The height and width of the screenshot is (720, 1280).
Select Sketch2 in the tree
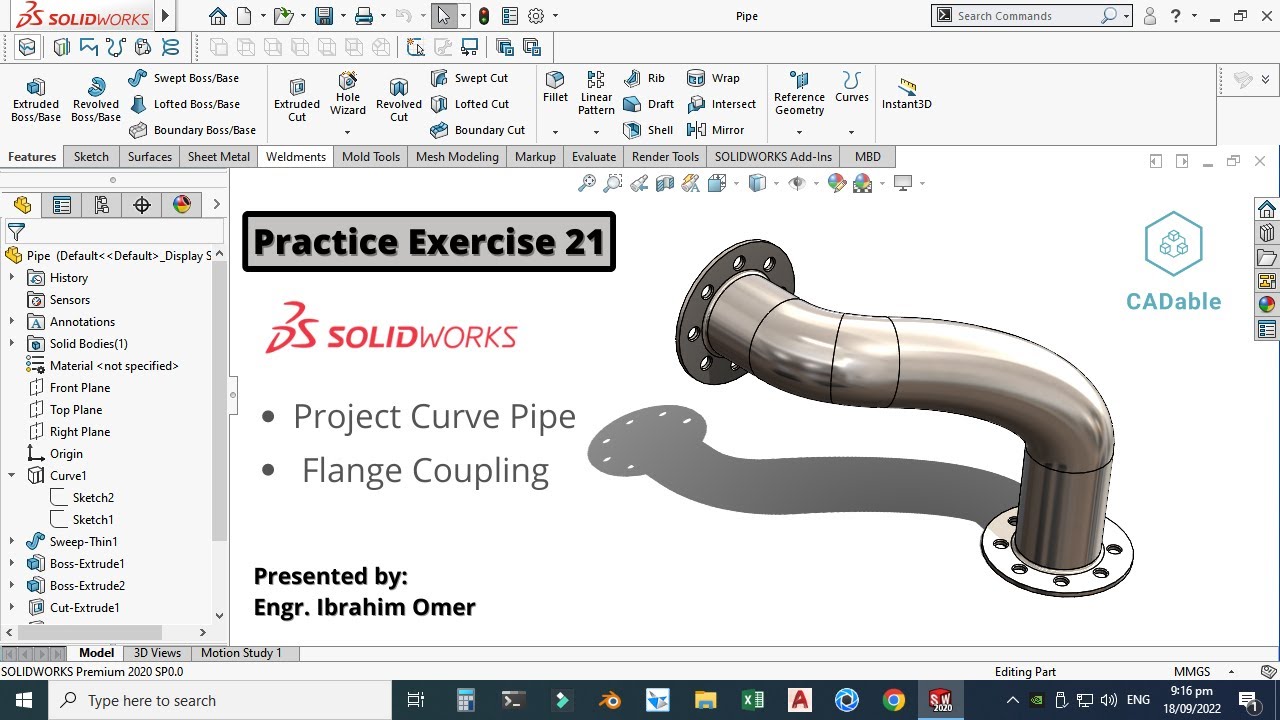pos(82,498)
